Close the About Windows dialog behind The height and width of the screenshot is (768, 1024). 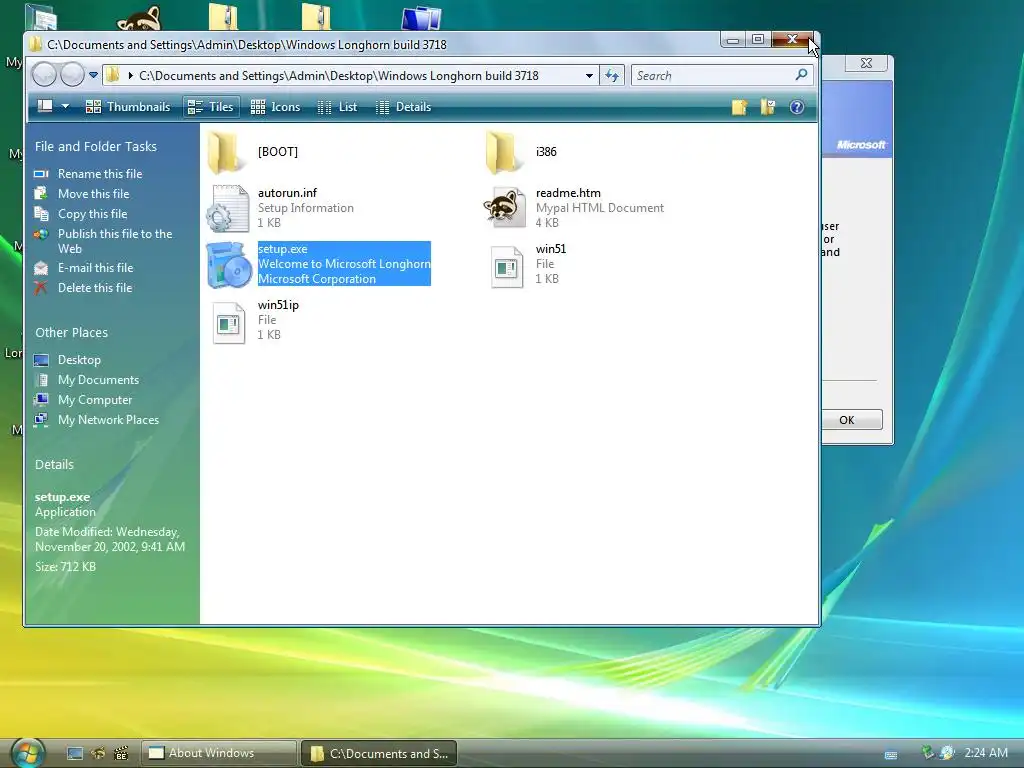pyautogui.click(x=866, y=63)
